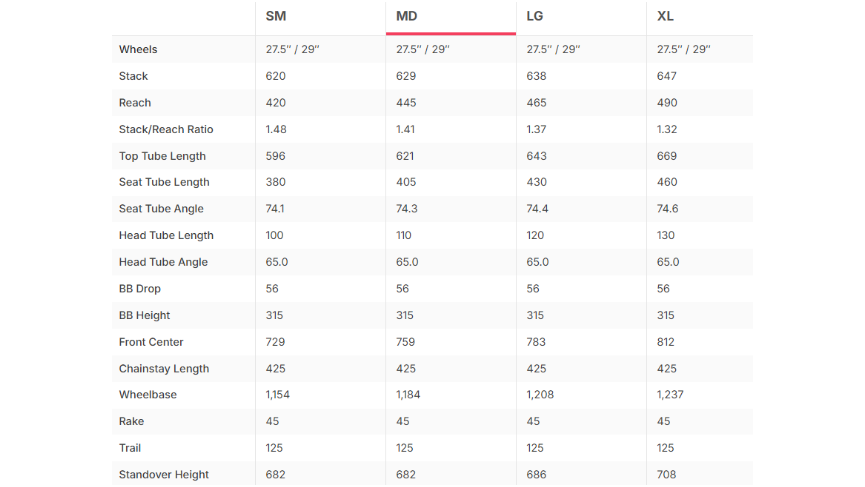Click the Seat Tube Angle label
Image resolution: width=865 pixels, height=487 pixels.
(161, 208)
